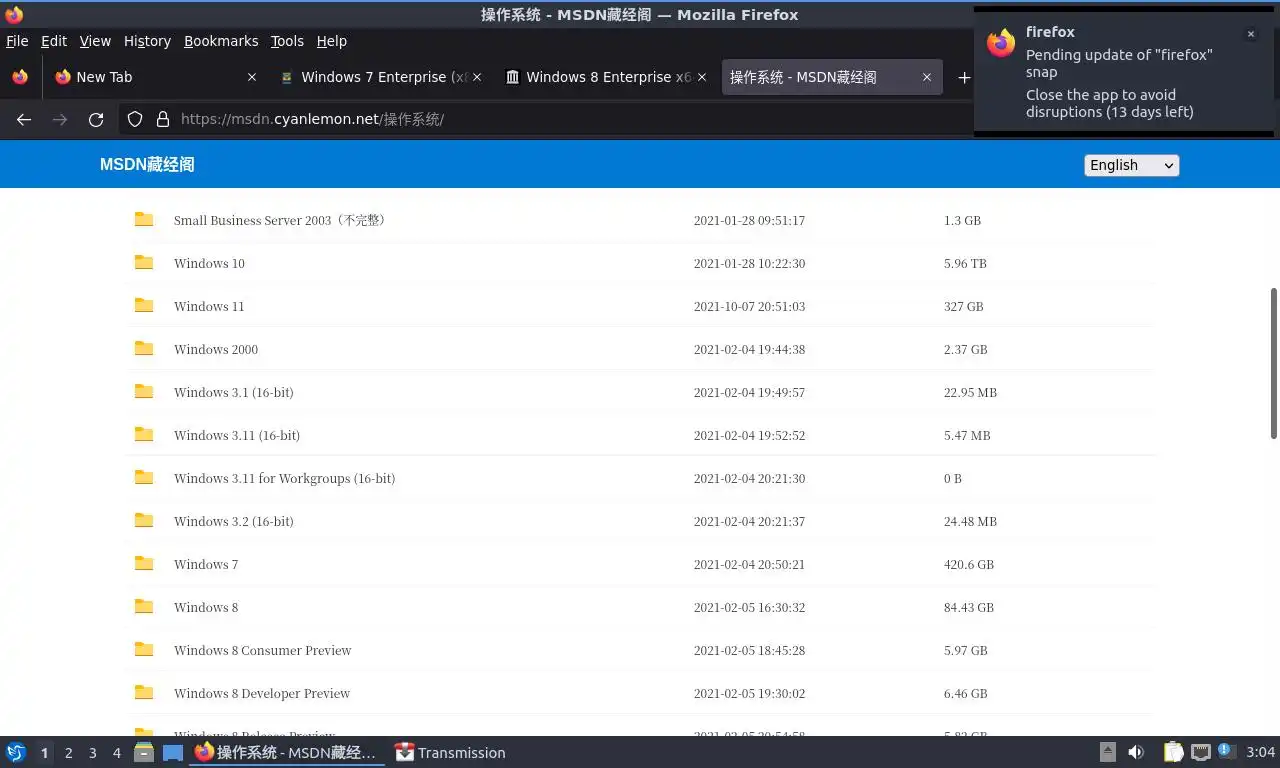1280x768 pixels.
Task: Open the taskbar file manager icon
Action: (144, 752)
